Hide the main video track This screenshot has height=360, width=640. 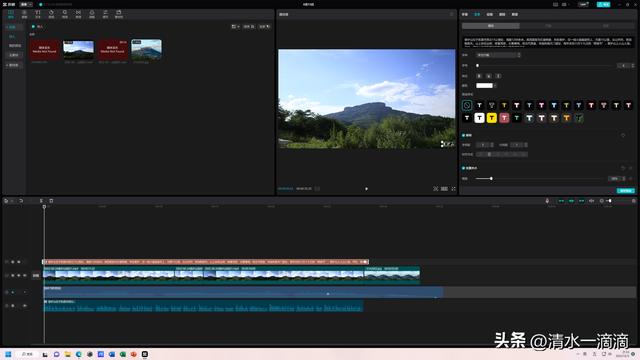pos(18,276)
